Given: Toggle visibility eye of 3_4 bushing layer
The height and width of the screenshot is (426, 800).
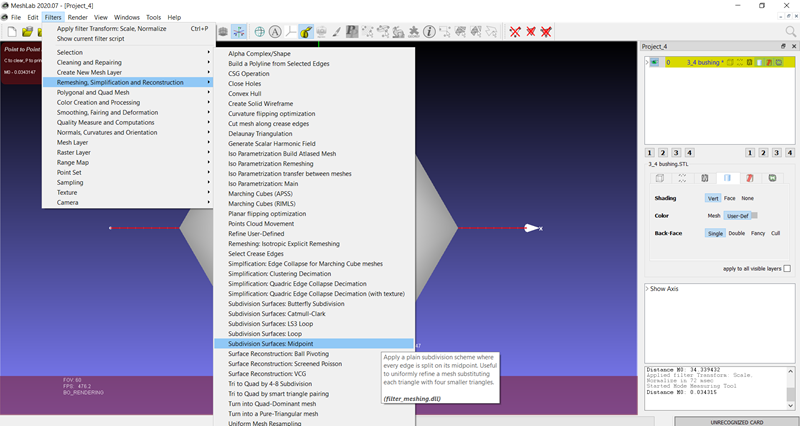Looking at the screenshot, I should tap(655, 62).
